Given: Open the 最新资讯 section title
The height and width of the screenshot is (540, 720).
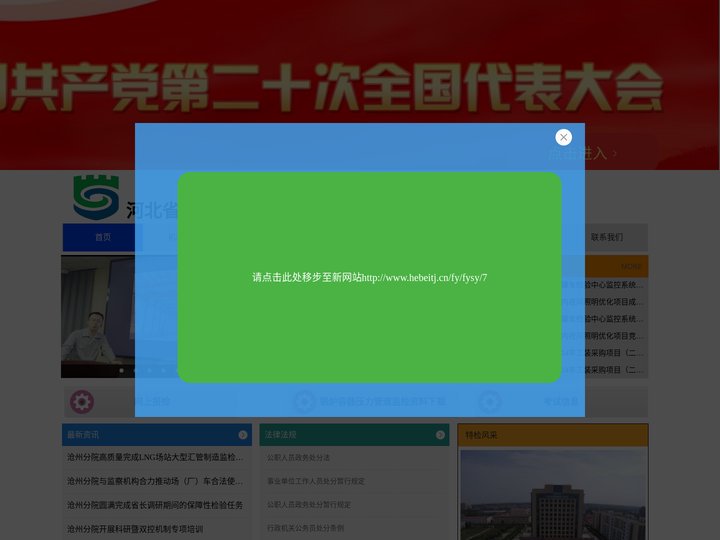Looking at the screenshot, I should 83,434.
